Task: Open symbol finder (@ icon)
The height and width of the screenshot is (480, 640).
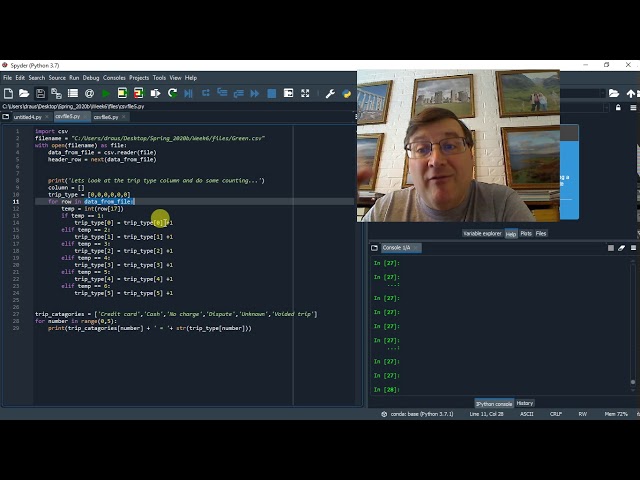Action: (89, 93)
